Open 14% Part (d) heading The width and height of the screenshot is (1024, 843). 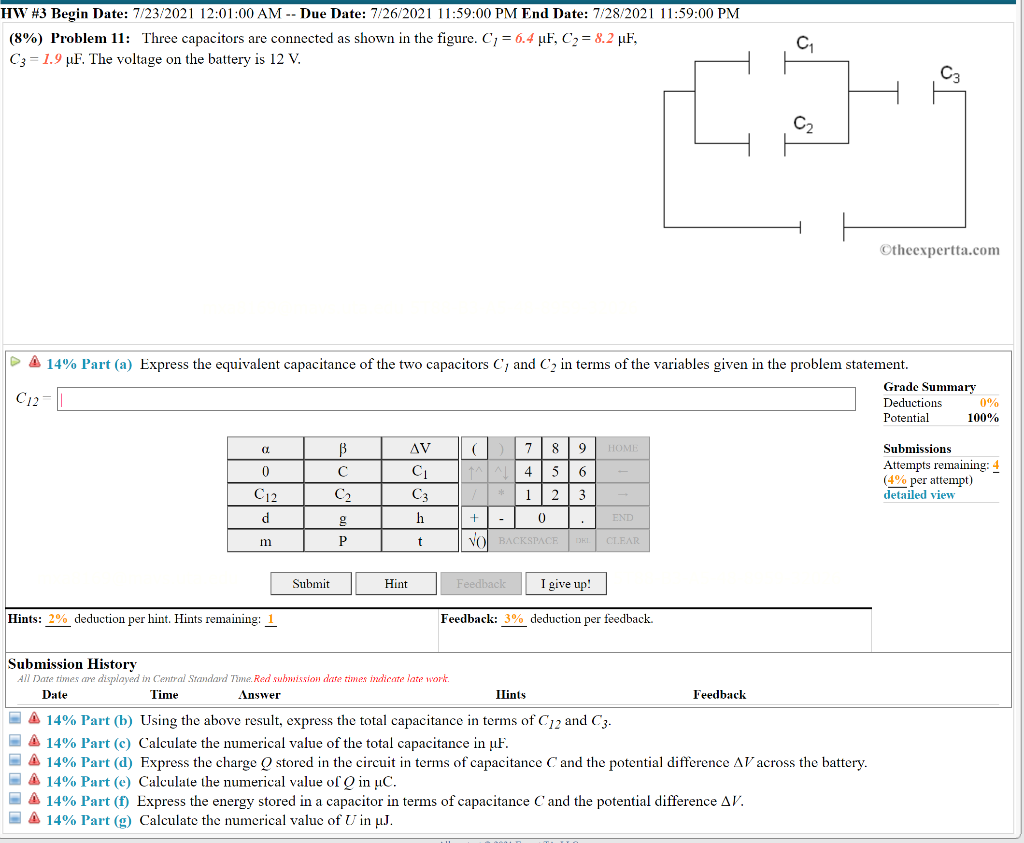click(89, 763)
